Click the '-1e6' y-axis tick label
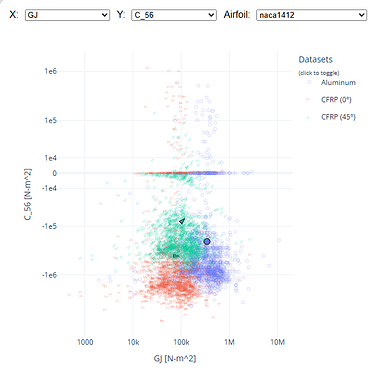The width and height of the screenshot is (381, 375). click(x=49, y=275)
